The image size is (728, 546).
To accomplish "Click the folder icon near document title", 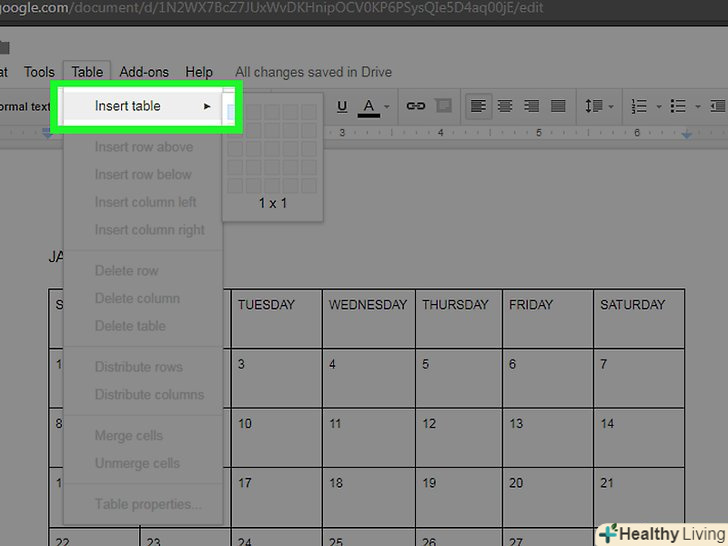I will pos(4,47).
